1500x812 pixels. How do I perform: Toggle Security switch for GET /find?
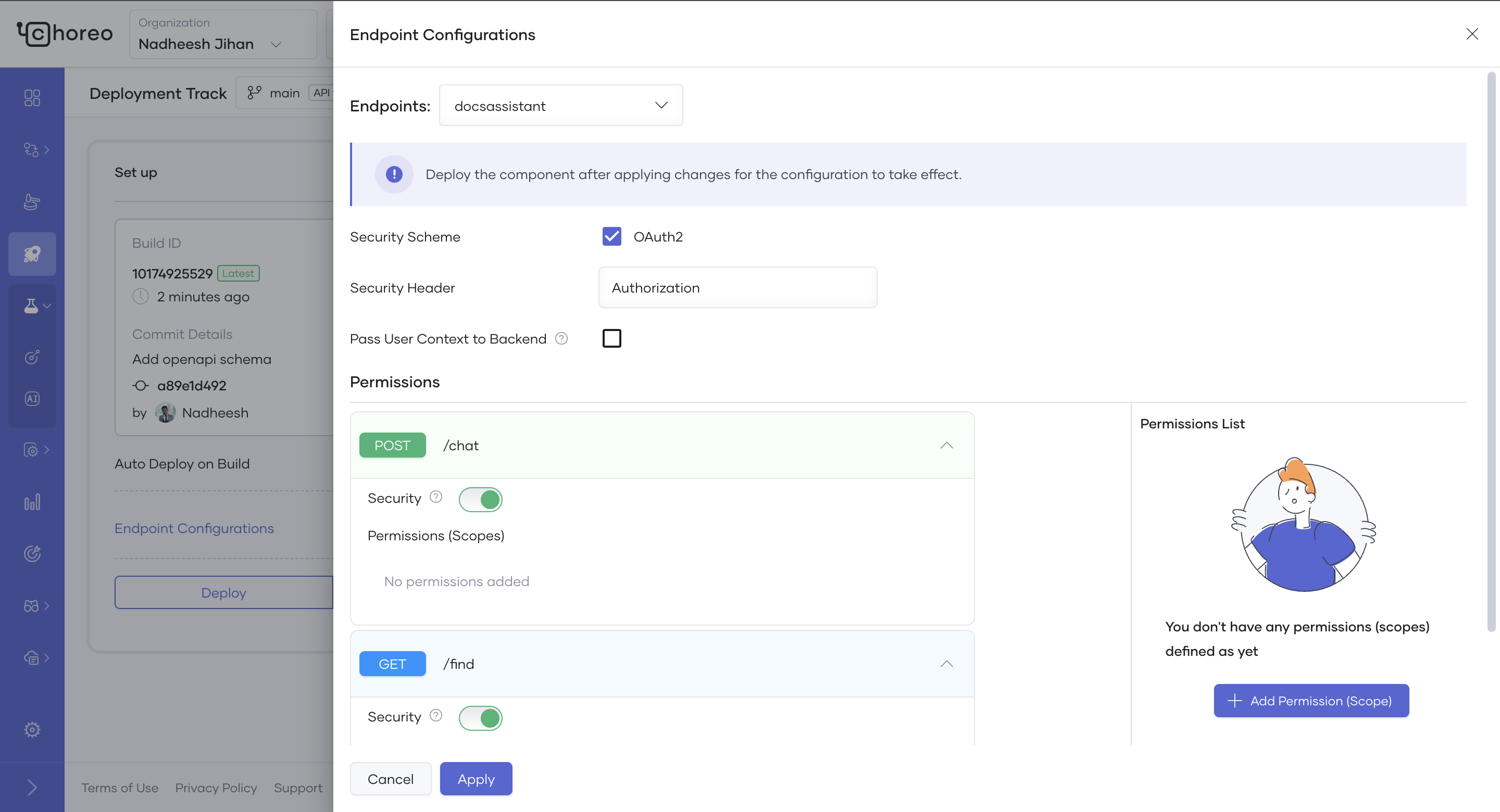(480, 718)
